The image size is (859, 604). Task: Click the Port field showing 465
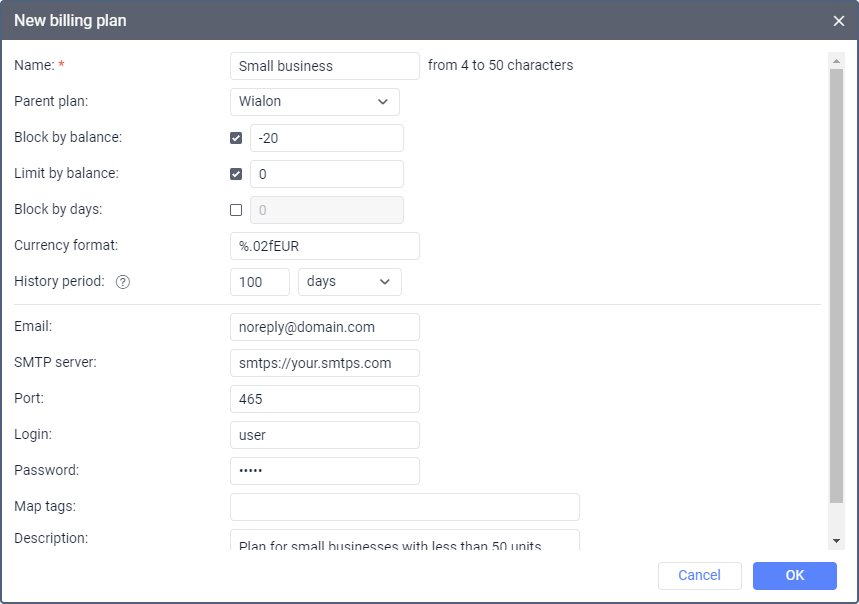coord(324,399)
